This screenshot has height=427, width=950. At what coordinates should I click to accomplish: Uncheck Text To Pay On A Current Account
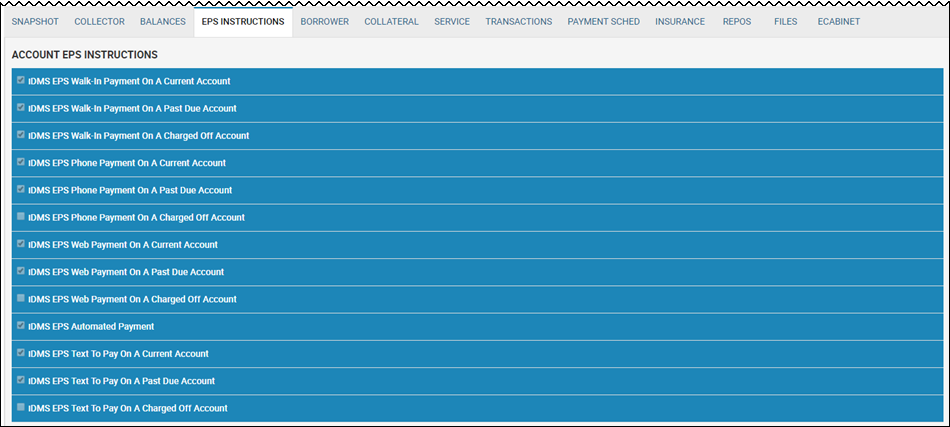21,353
